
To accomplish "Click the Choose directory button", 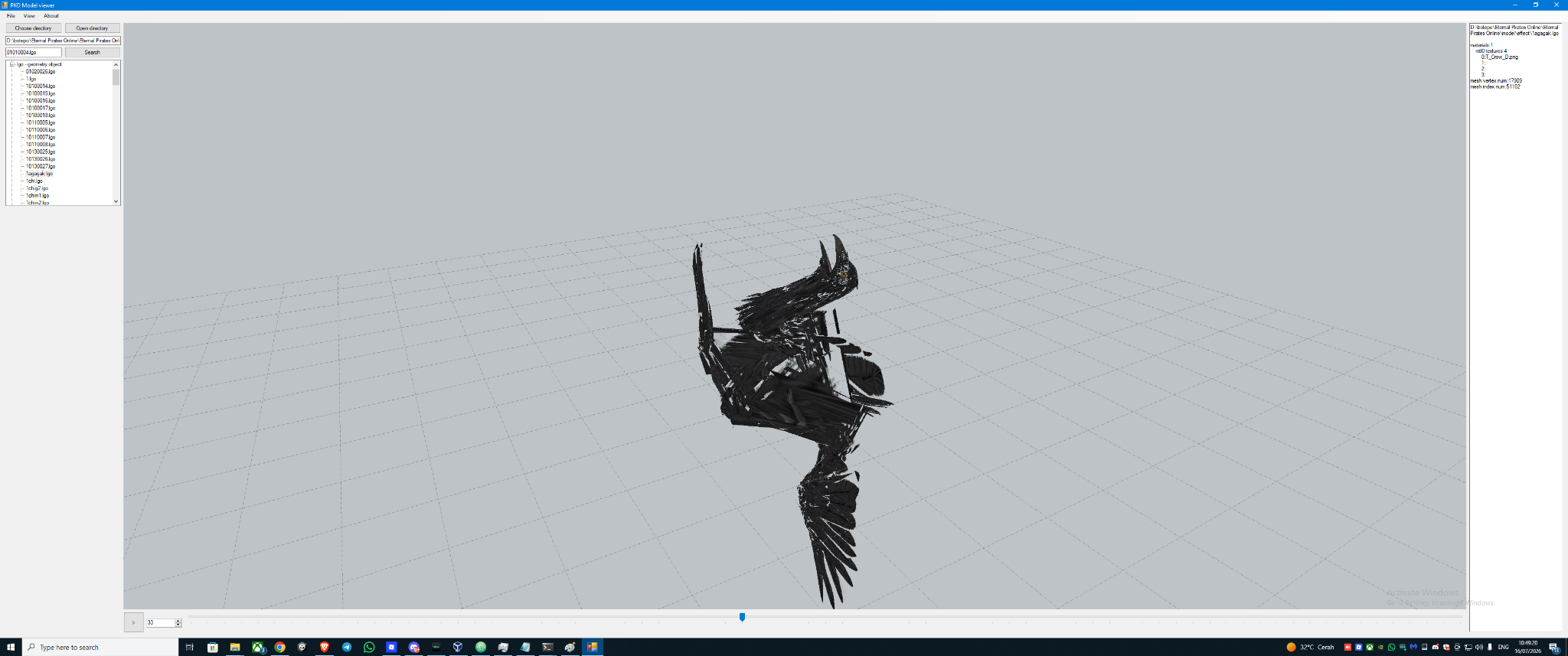I will click(x=34, y=28).
